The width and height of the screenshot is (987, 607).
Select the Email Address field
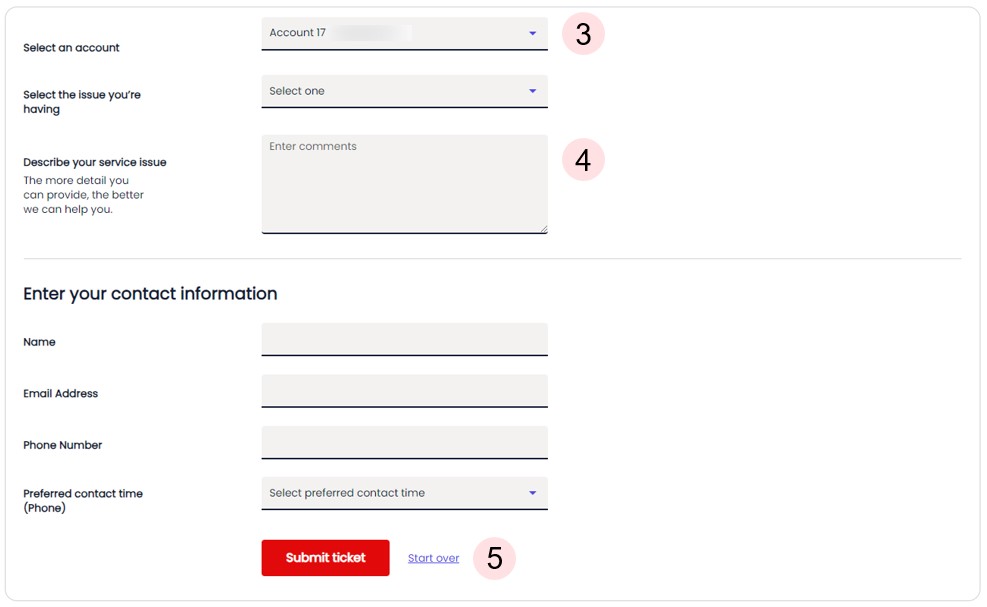click(404, 391)
